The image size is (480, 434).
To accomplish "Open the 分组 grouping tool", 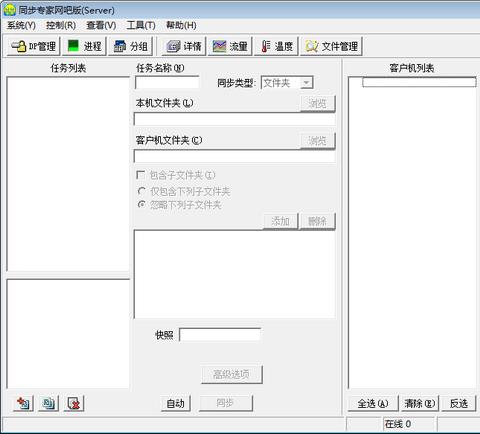I will (x=131, y=46).
